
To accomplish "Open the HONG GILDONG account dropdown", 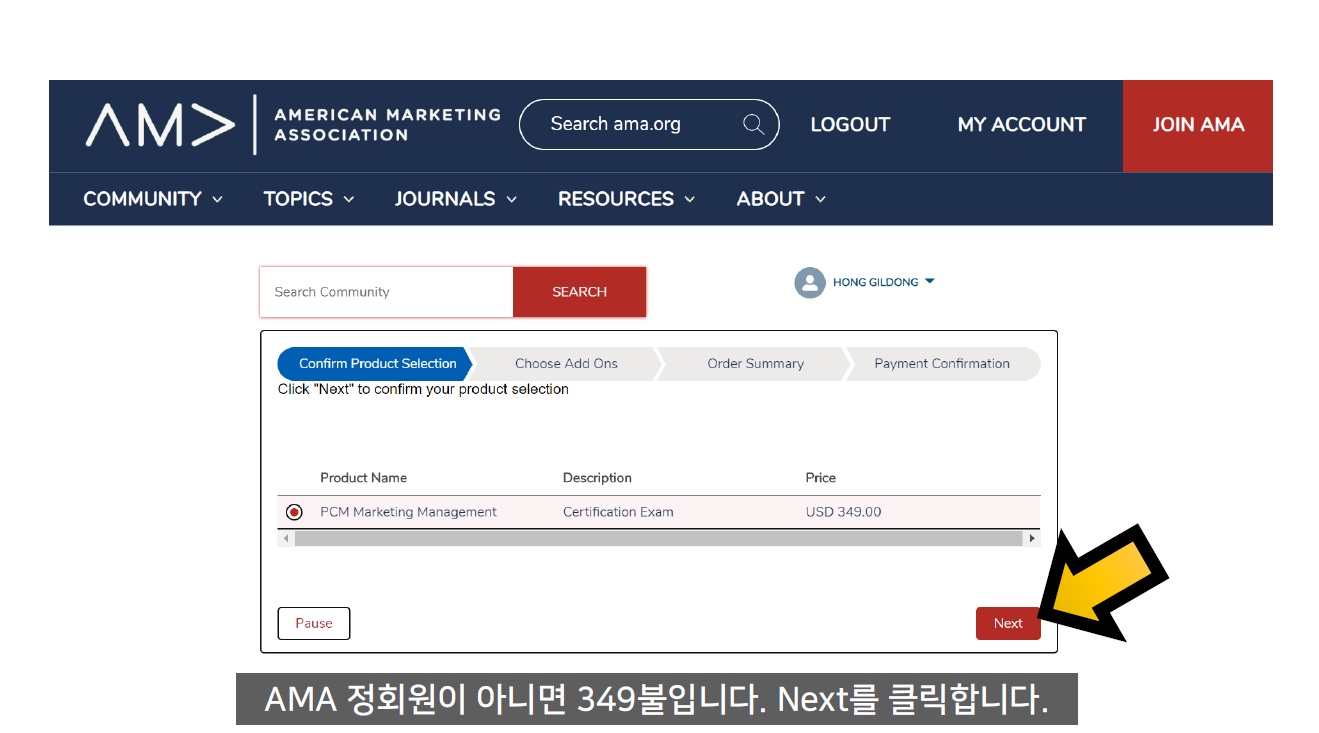I will [883, 282].
